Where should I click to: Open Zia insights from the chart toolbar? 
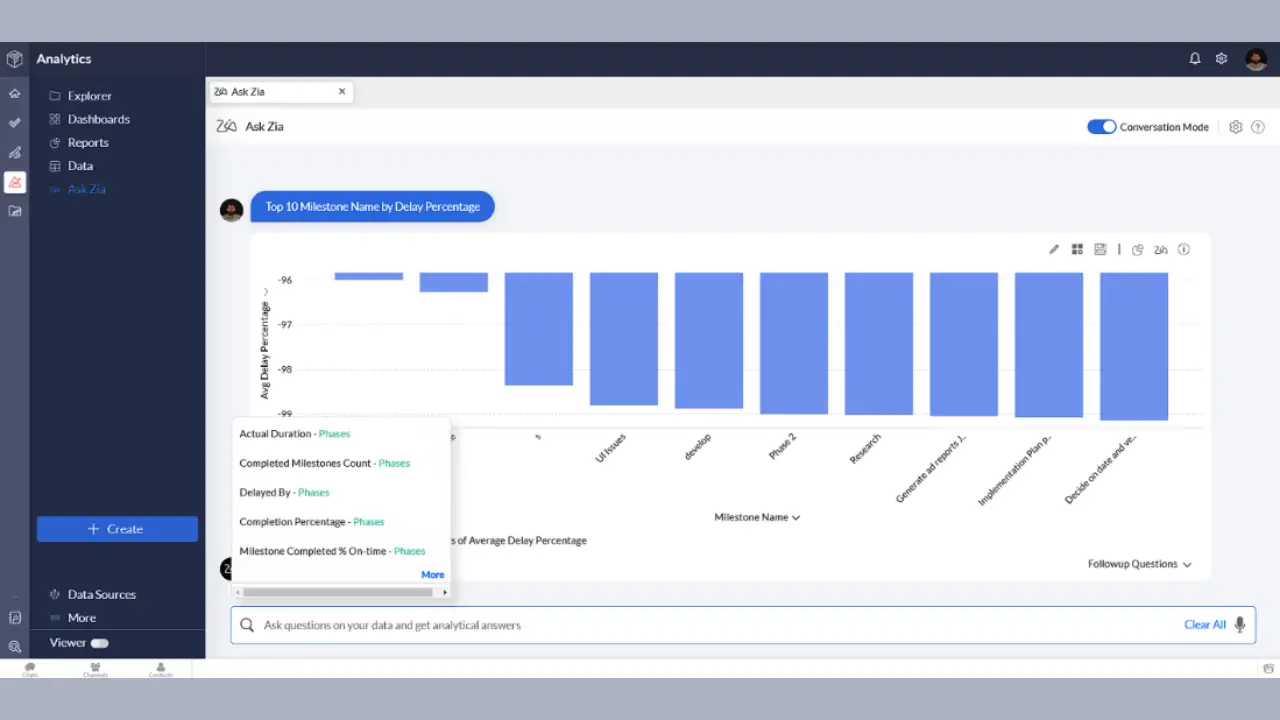[1160, 249]
